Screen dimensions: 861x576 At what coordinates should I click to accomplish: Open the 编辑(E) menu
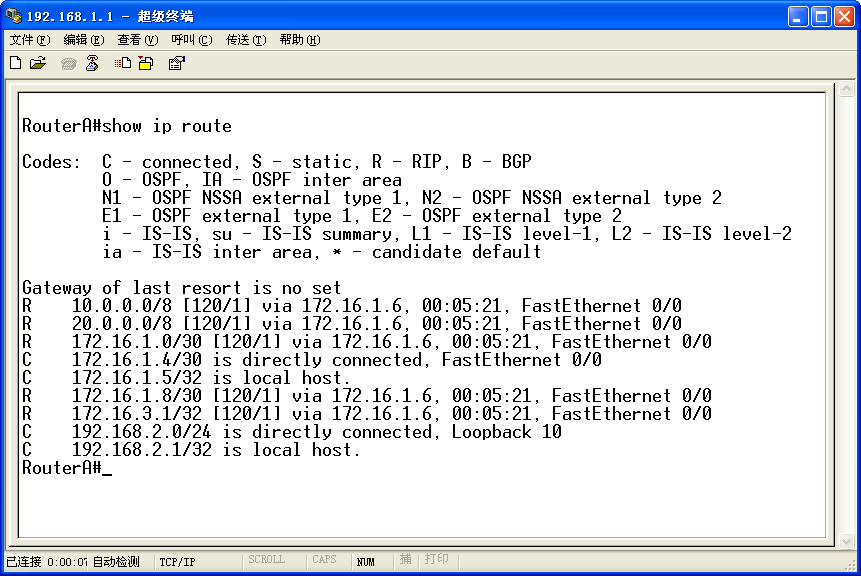point(83,40)
